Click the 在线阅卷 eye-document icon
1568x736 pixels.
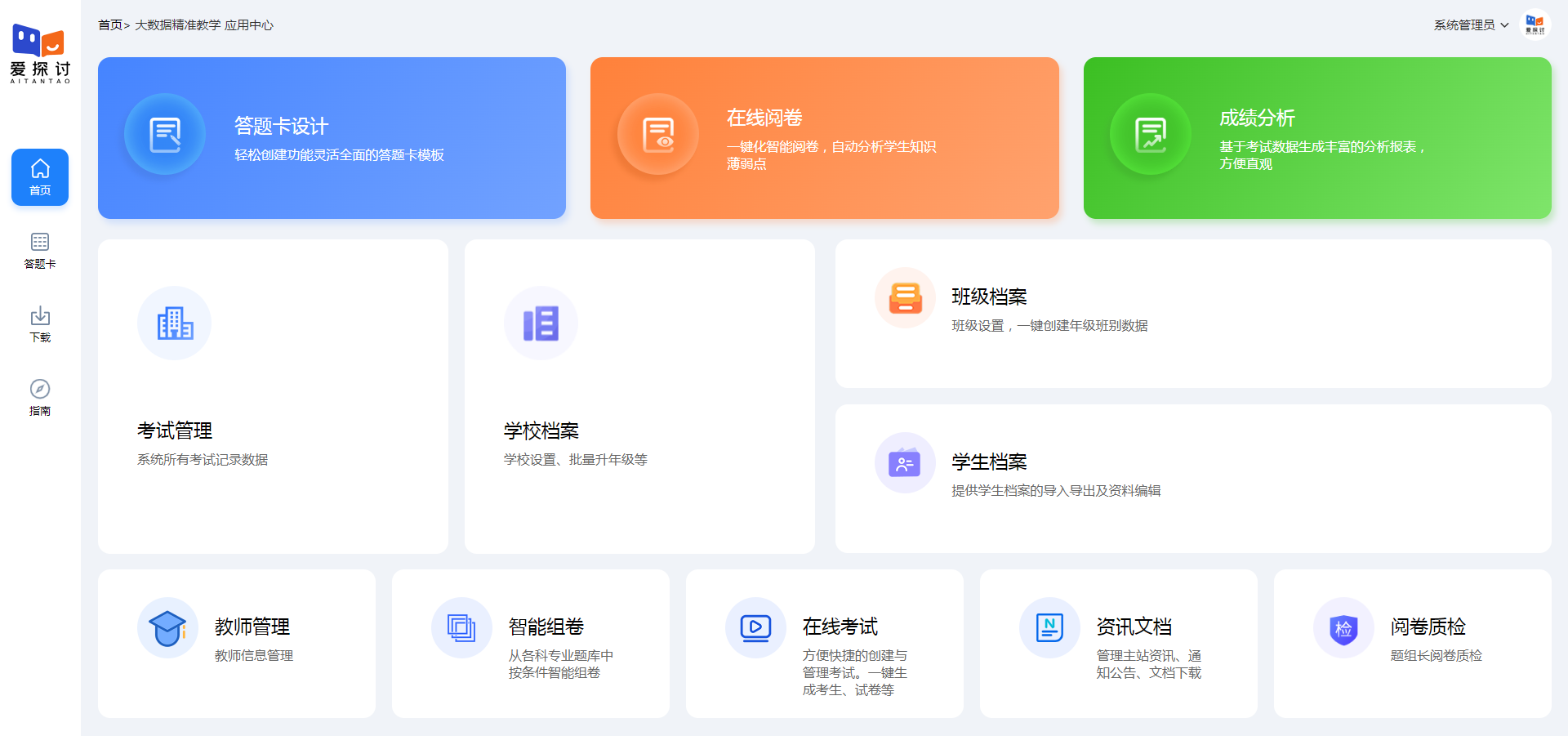[x=658, y=135]
